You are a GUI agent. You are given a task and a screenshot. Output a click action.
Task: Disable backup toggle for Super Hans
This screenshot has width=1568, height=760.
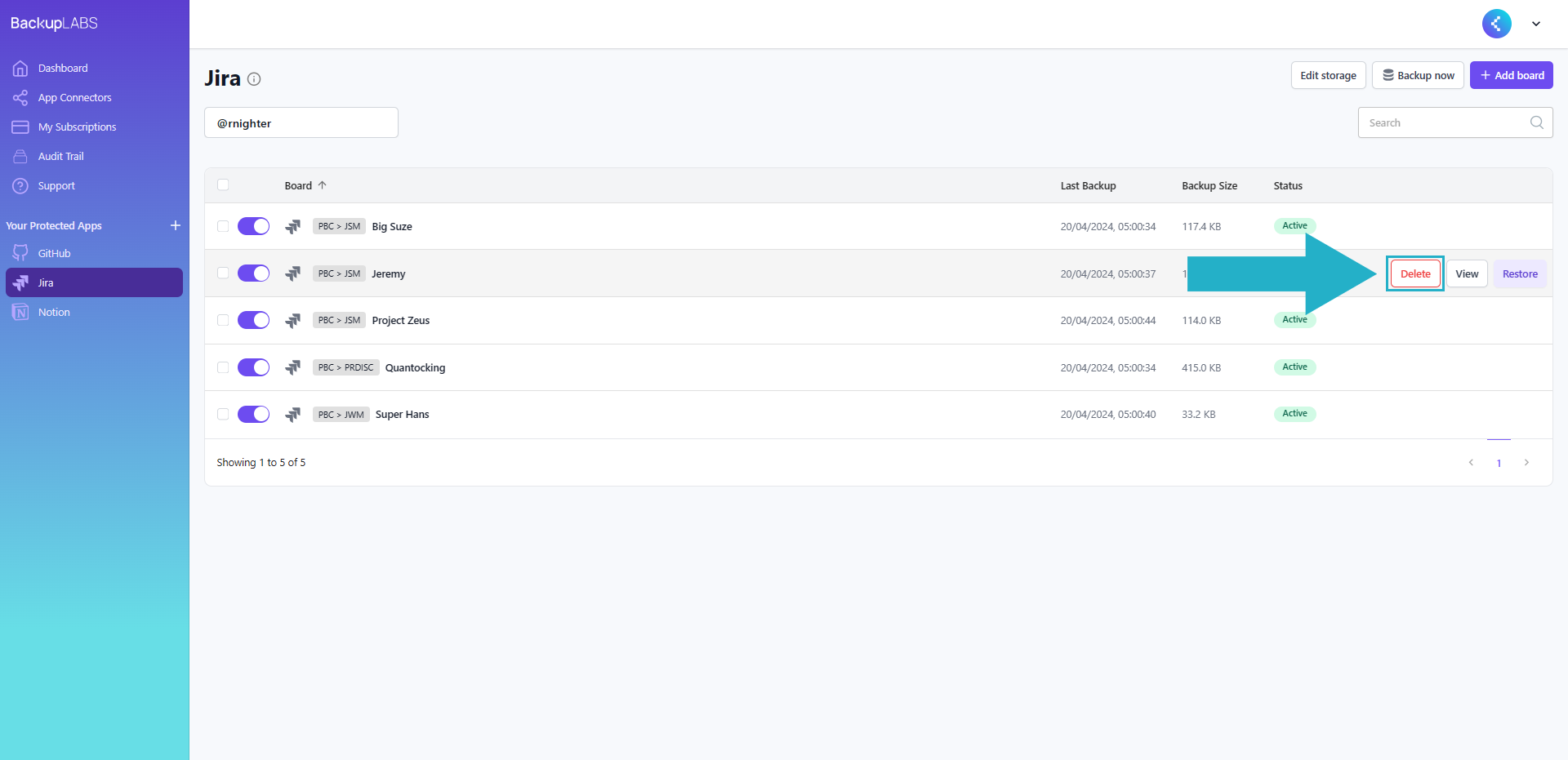[253, 415]
